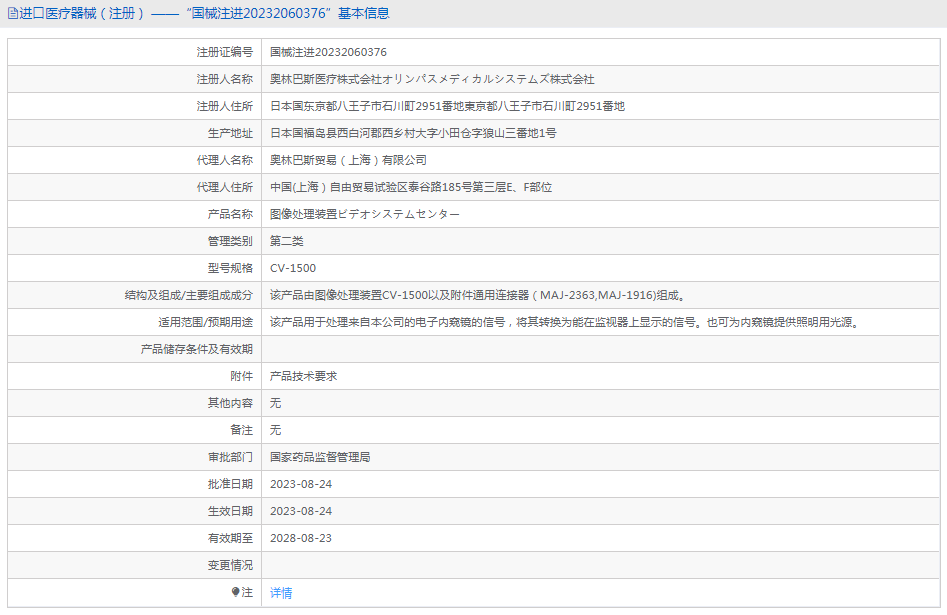Screen dimensions: 947x615
Task: Click the 生效日期 label
Action: [x=230, y=512]
